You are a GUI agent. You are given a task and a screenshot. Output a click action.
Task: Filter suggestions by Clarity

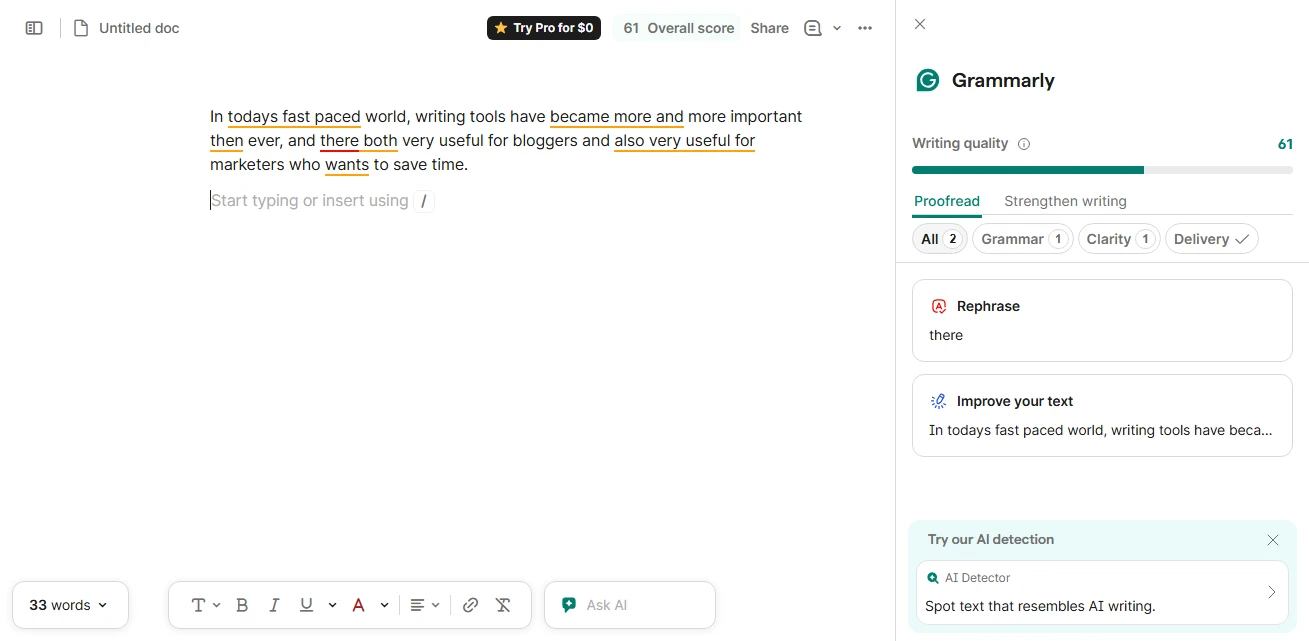click(1119, 239)
